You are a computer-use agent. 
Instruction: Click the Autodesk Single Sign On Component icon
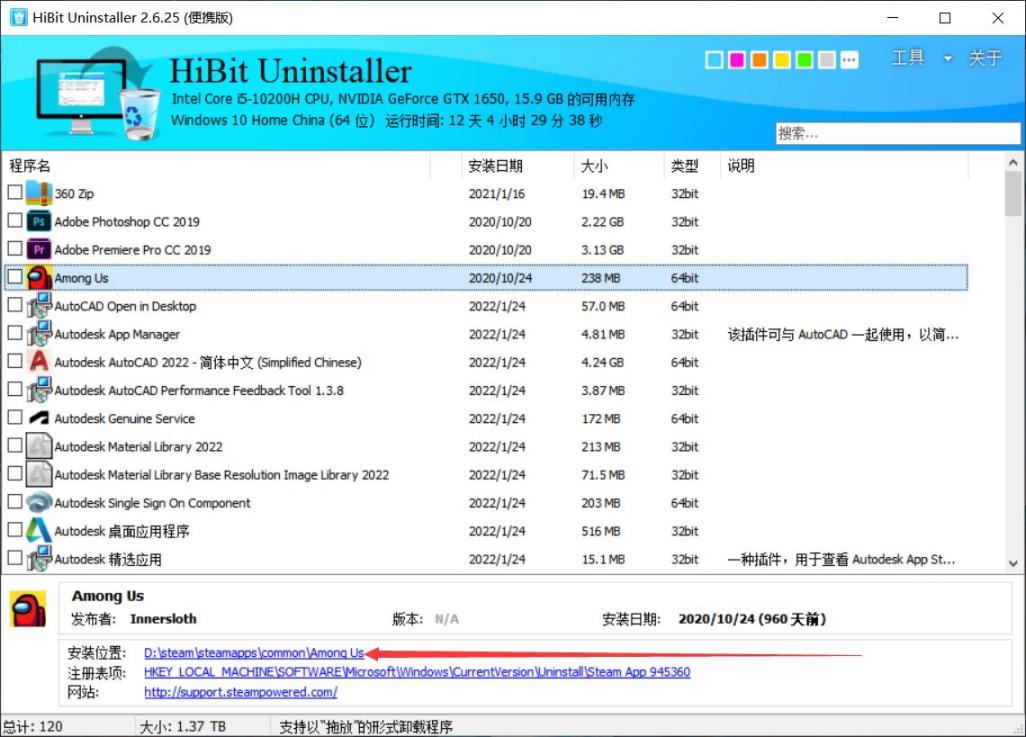pyautogui.click(x=39, y=503)
